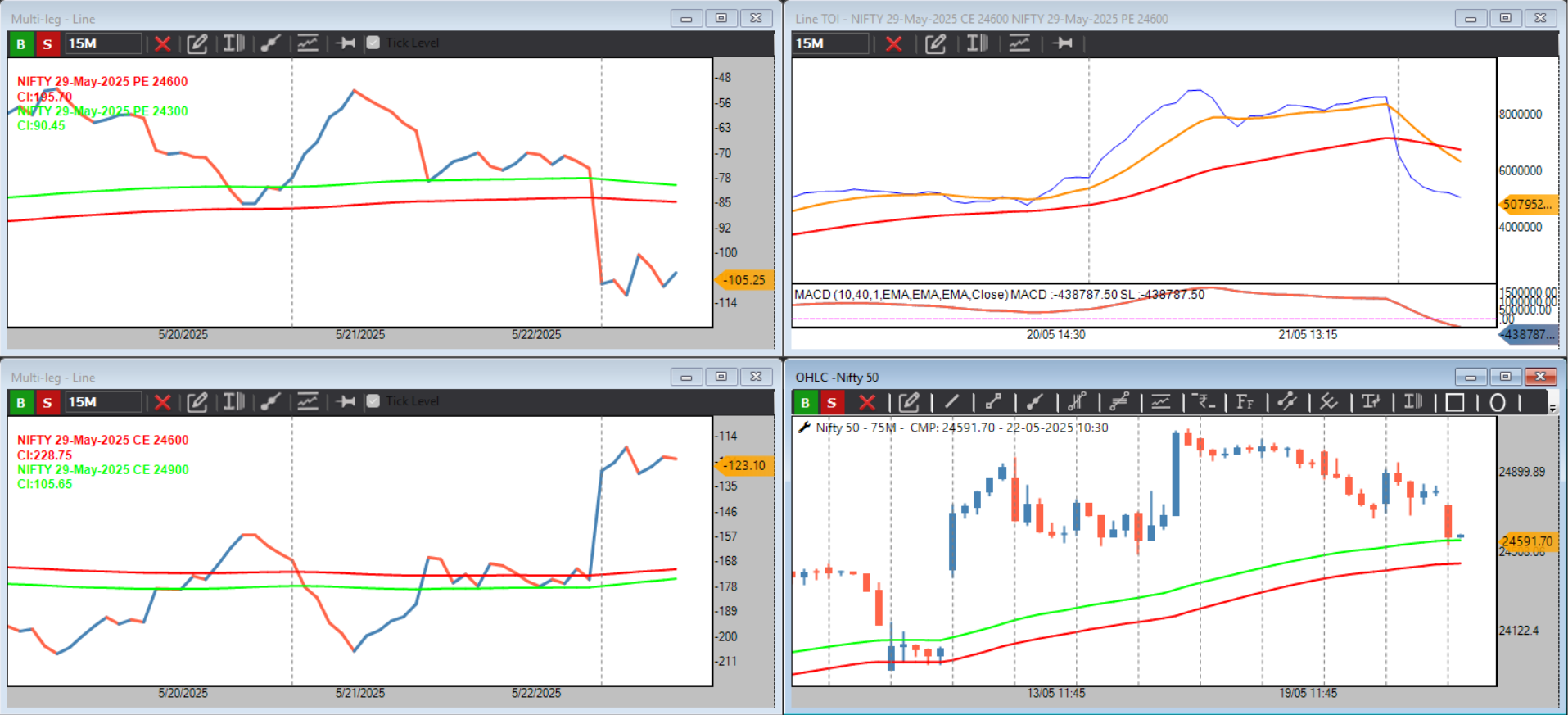Open 15M interval box in Line TOI window

click(x=830, y=43)
